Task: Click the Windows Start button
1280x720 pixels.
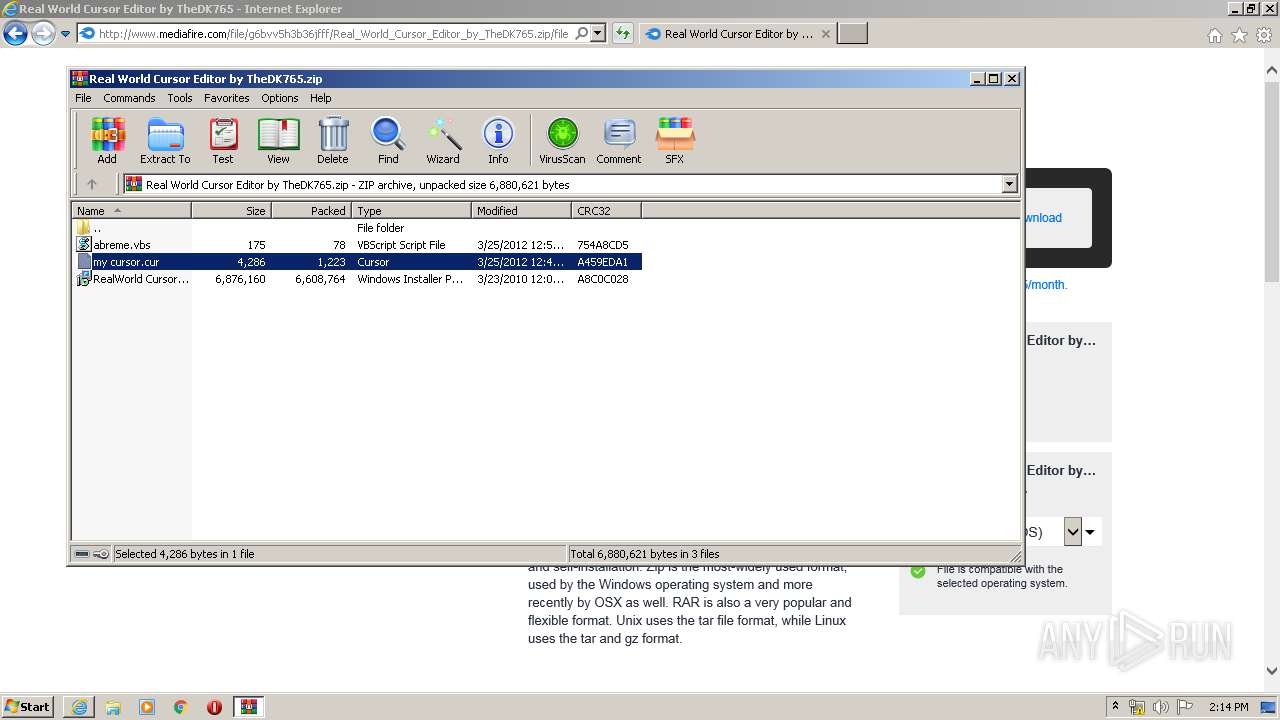Action: [x=28, y=706]
